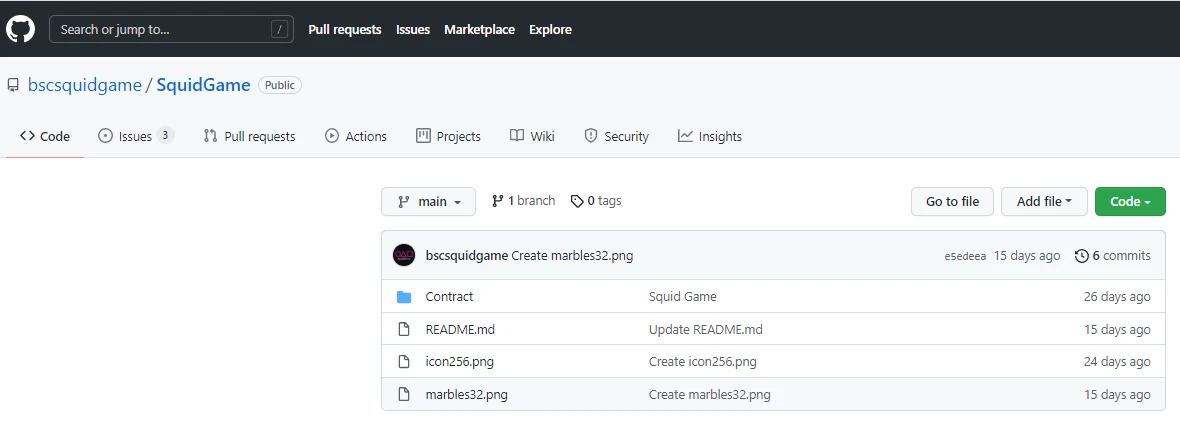Click the slash shortcut key icon
This screenshot has height=423, width=1180.
[x=280, y=30]
